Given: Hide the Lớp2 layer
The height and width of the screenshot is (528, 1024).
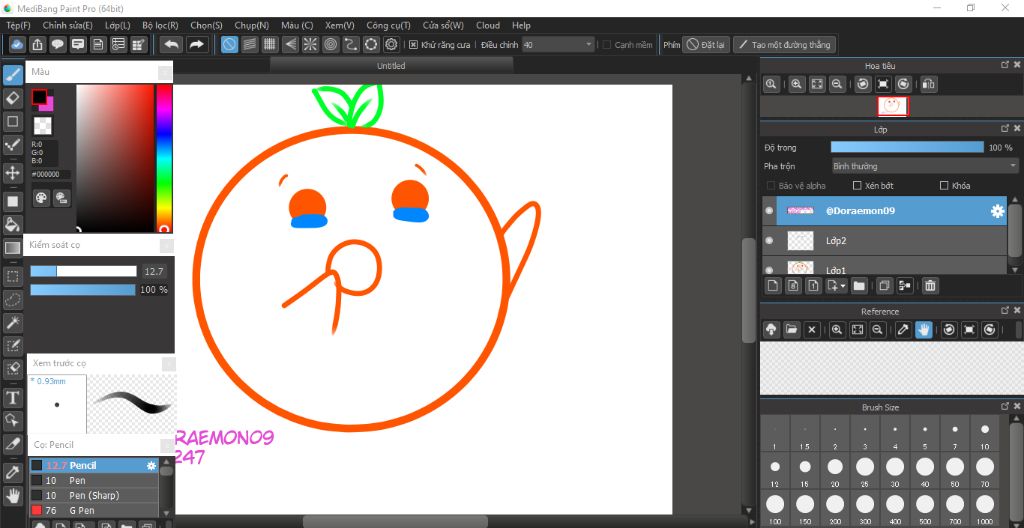Looking at the screenshot, I should pyautogui.click(x=769, y=240).
